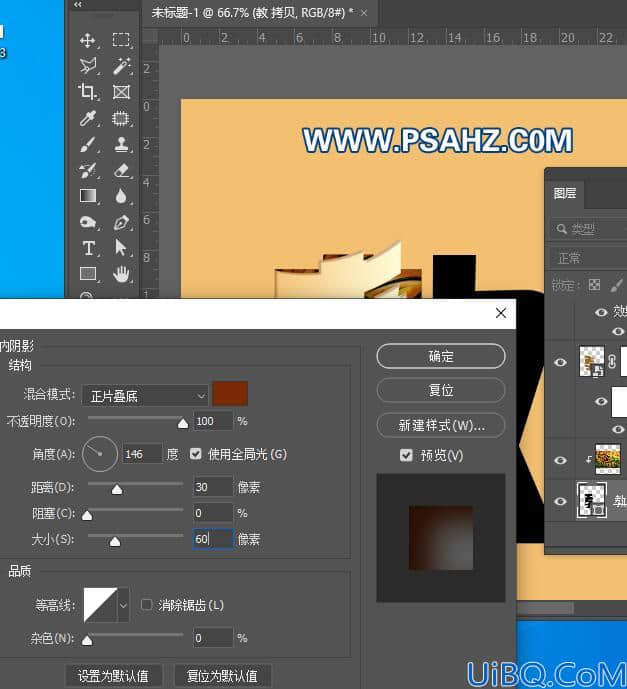Viewport: 627px width, 689px height.
Task: Click 复位为默认值 button
Action: [222, 676]
